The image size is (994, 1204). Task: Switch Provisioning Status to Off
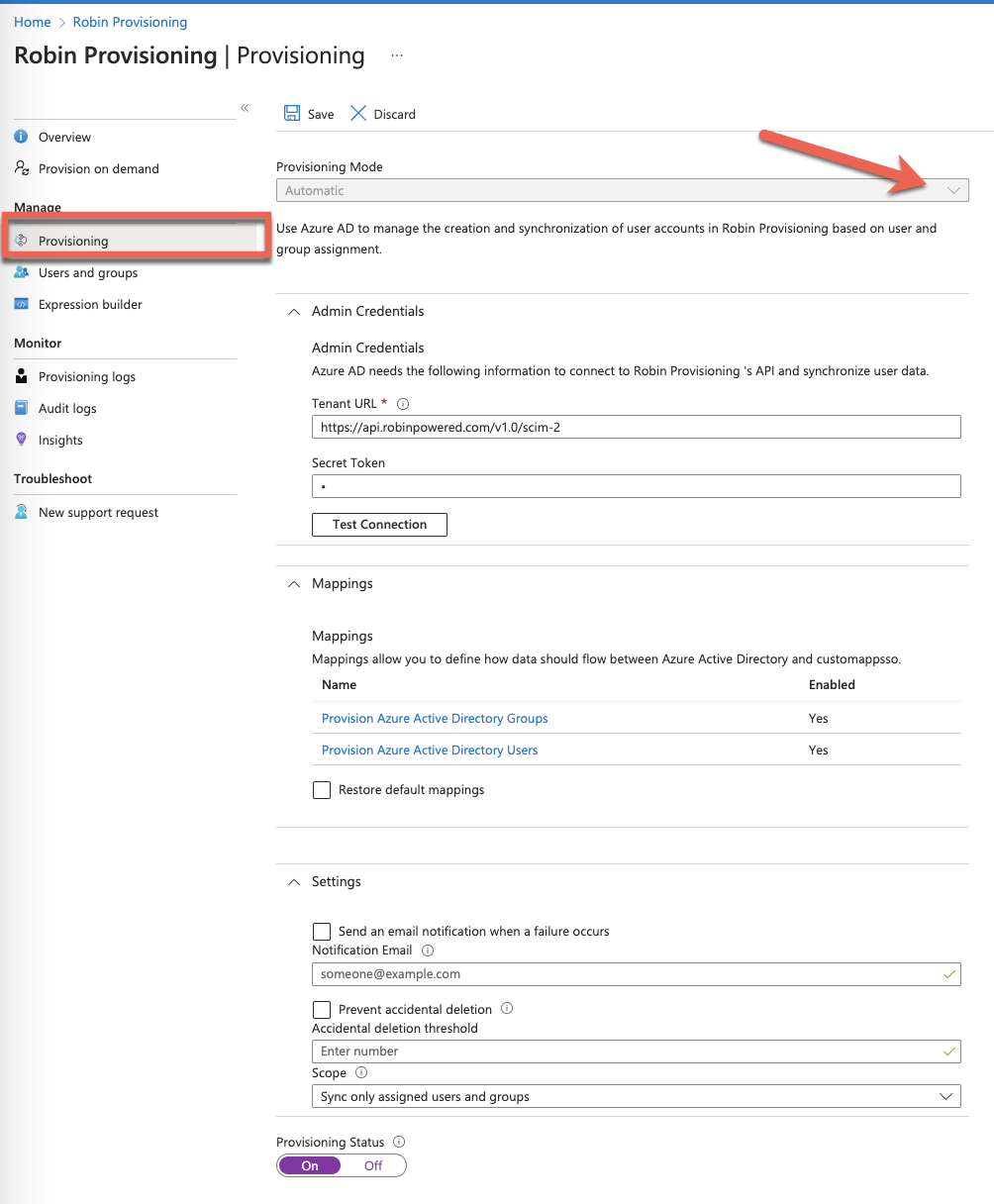click(373, 1165)
